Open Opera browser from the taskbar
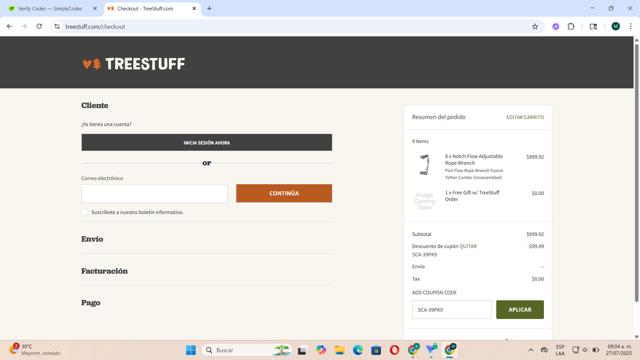This screenshot has width=640, height=360. (394, 350)
